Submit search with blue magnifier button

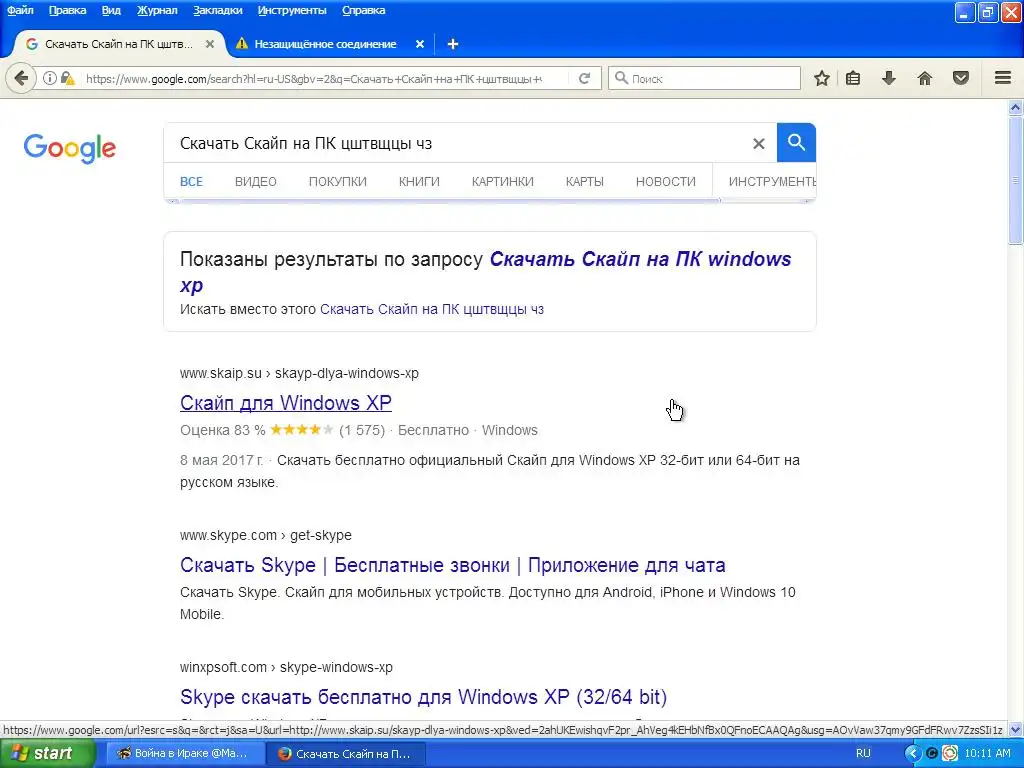(x=796, y=142)
